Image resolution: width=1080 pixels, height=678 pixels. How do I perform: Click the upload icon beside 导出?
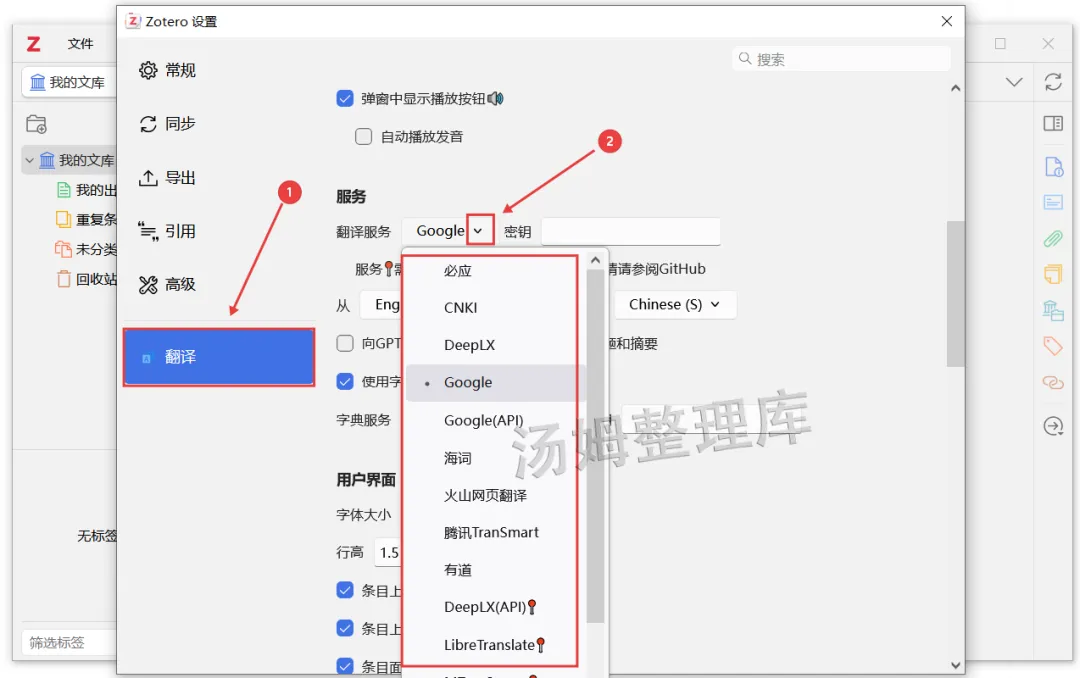pos(148,178)
